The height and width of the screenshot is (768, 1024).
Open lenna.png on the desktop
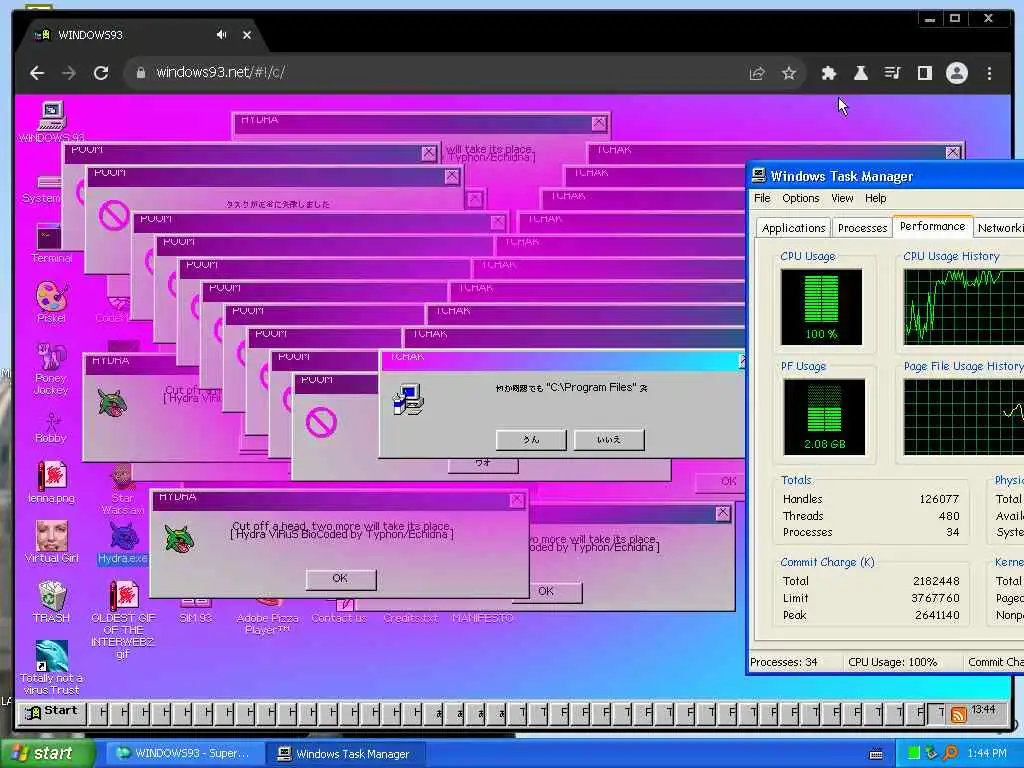click(x=51, y=482)
